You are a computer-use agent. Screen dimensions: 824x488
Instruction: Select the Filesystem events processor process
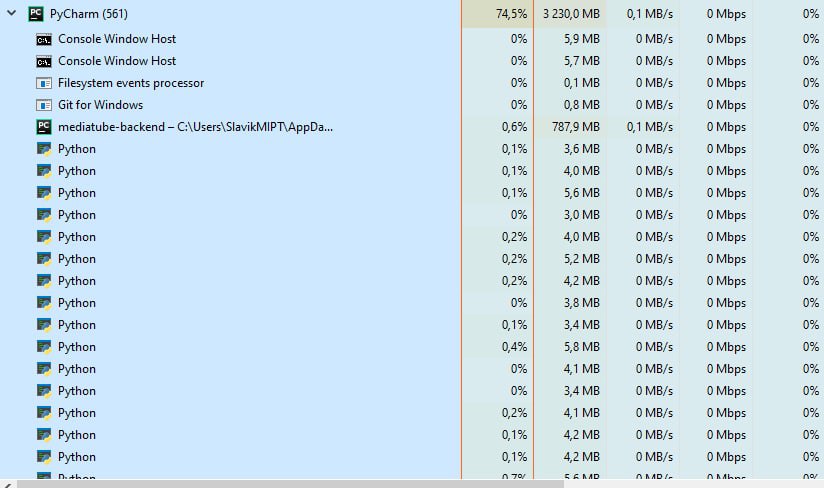click(131, 83)
